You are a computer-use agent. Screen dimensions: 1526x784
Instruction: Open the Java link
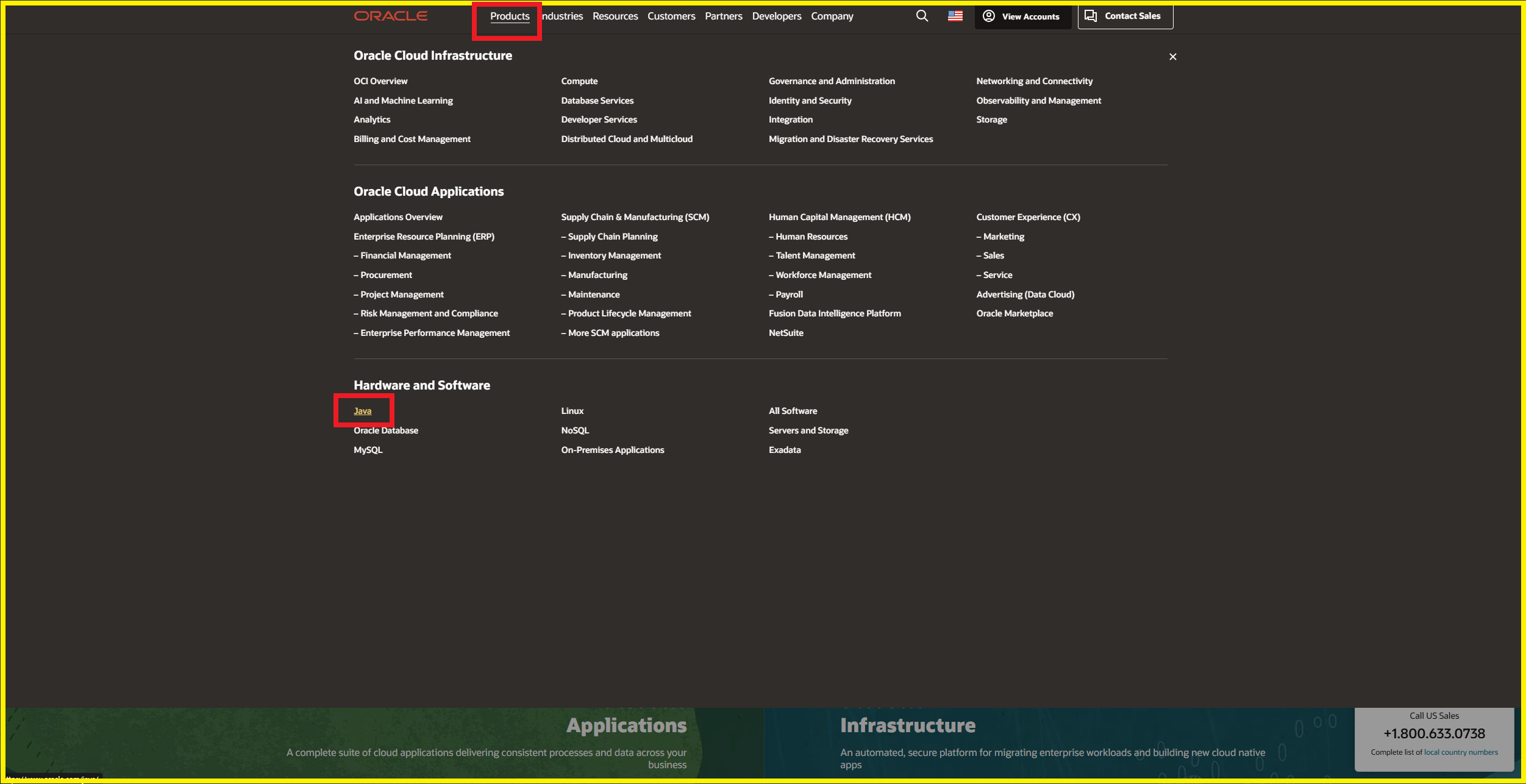click(363, 411)
